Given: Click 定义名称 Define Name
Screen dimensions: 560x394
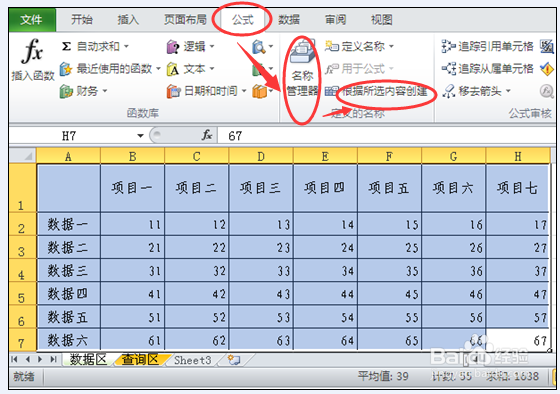Looking at the screenshot, I should [x=359, y=46].
